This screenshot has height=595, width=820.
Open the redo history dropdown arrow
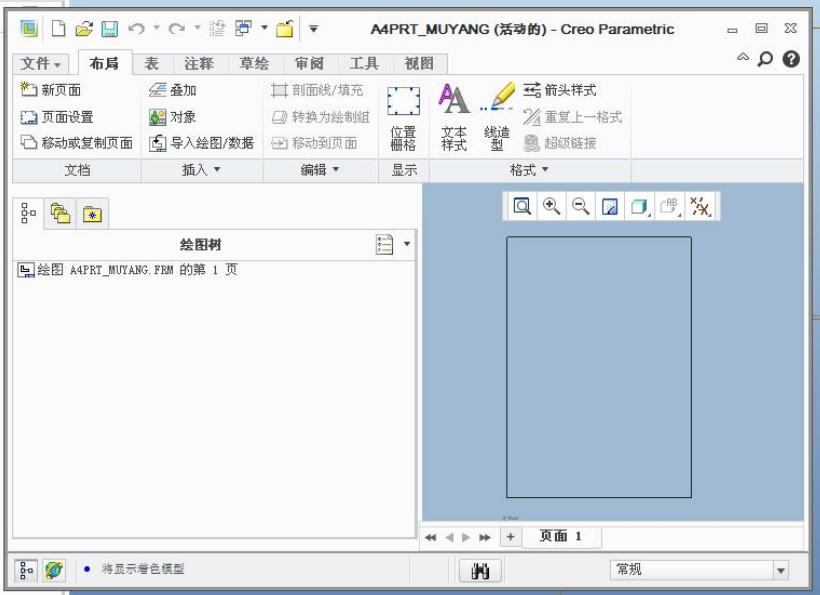click(x=197, y=28)
